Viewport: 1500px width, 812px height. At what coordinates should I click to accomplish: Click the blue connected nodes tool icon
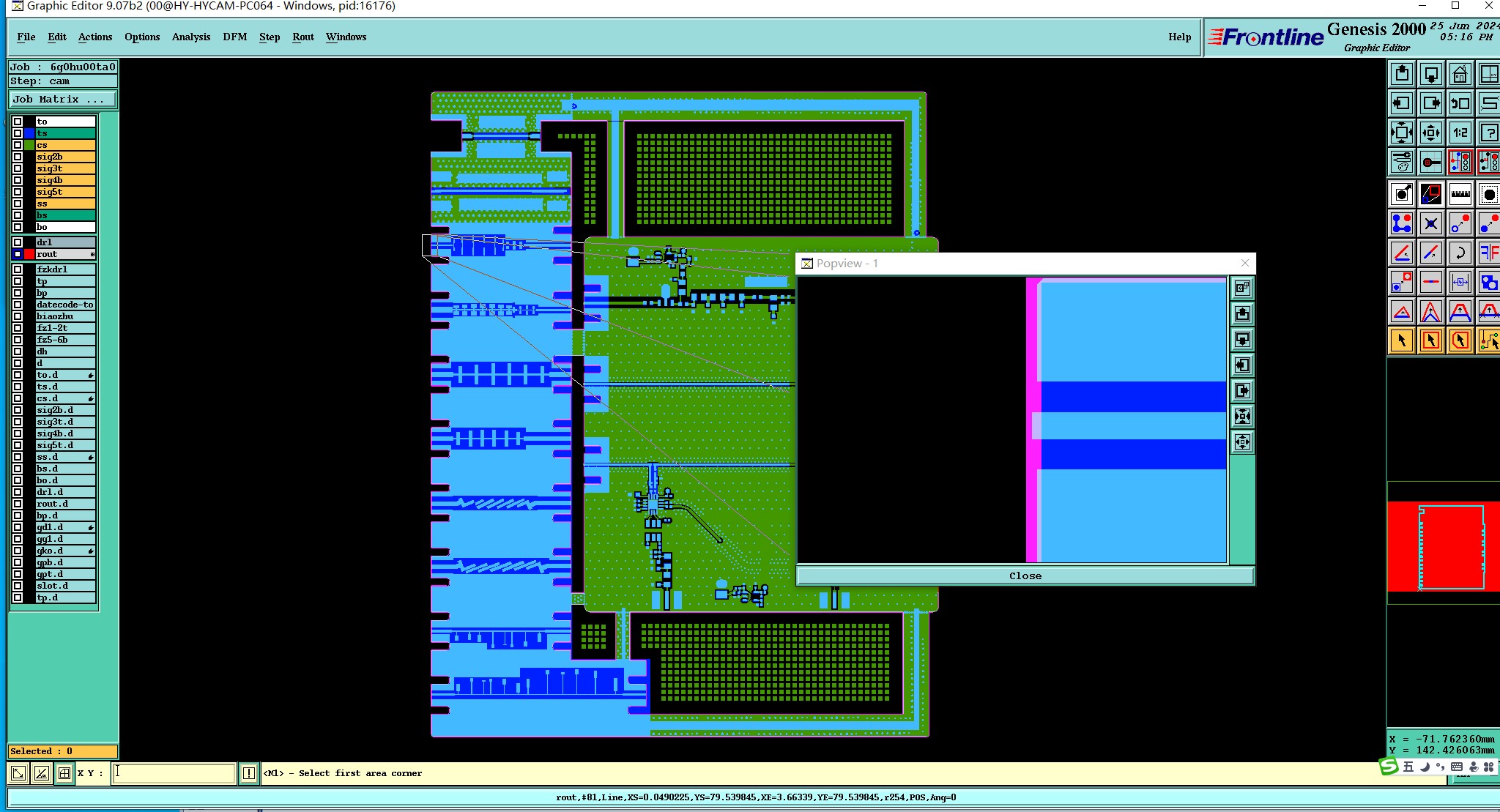pyautogui.click(x=1402, y=223)
